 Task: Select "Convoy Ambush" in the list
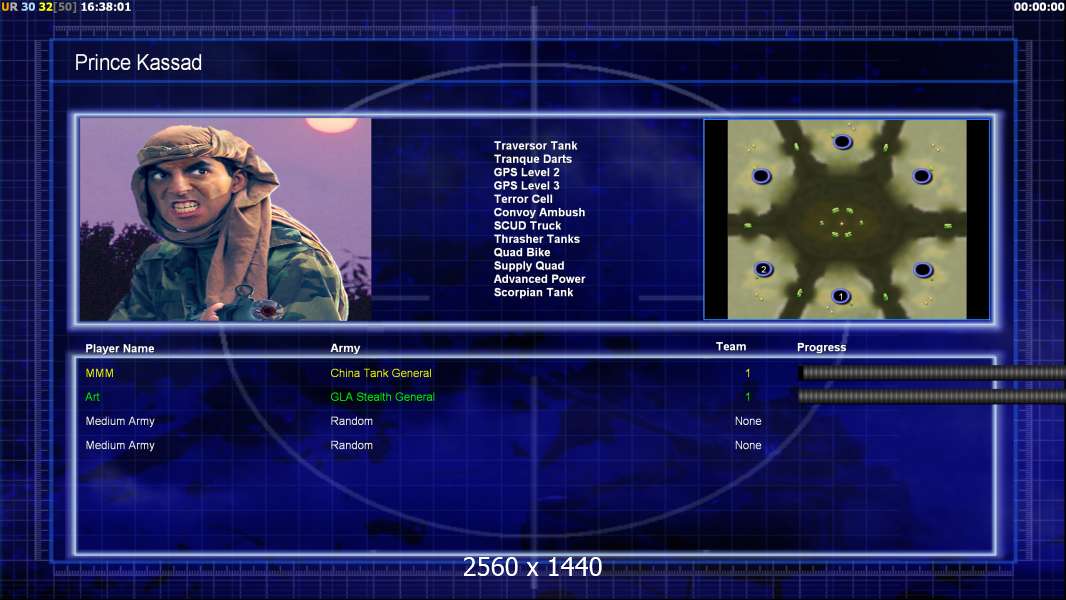coord(539,212)
